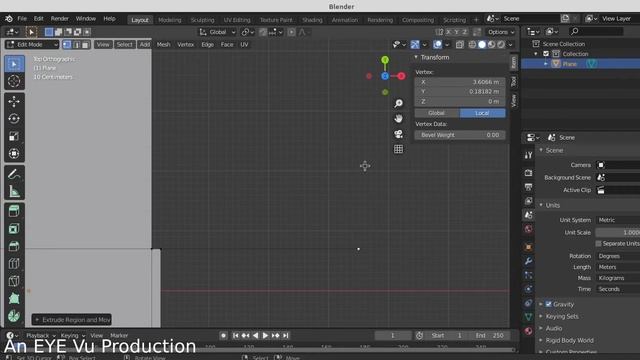Select the Poly Build tool

click(14, 298)
